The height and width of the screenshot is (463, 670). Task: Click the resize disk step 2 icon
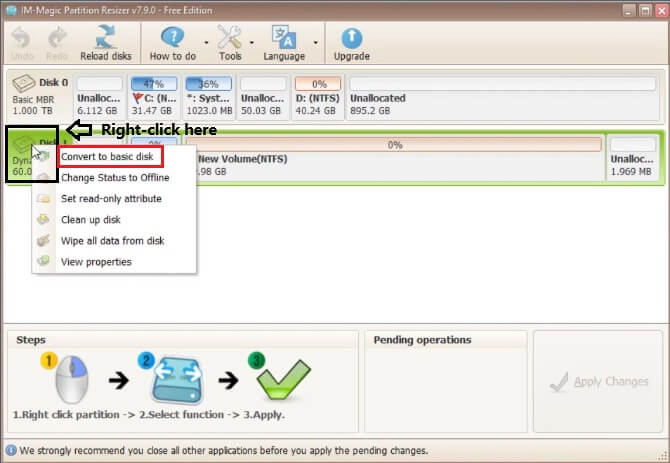point(177,380)
